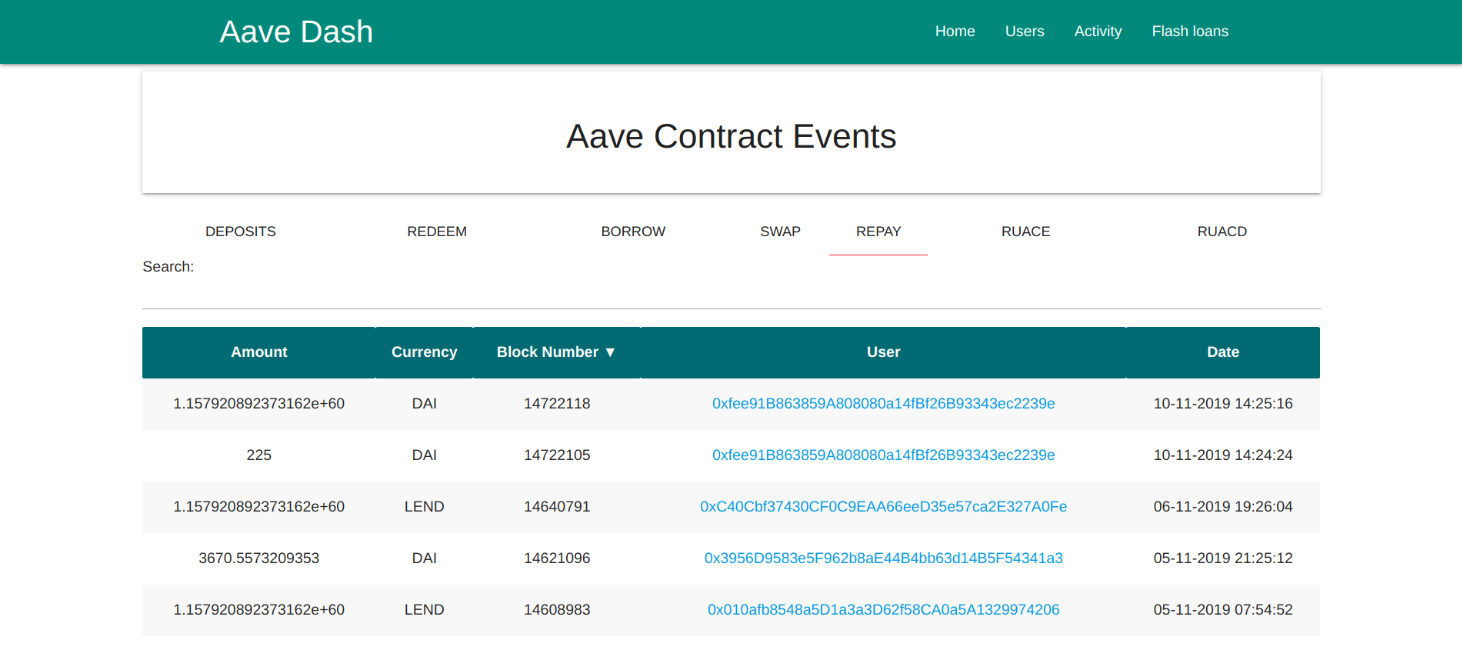The width and height of the screenshot is (1462, 654).
Task: Click LEND currency in block 14608983 row
Action: 424,610
